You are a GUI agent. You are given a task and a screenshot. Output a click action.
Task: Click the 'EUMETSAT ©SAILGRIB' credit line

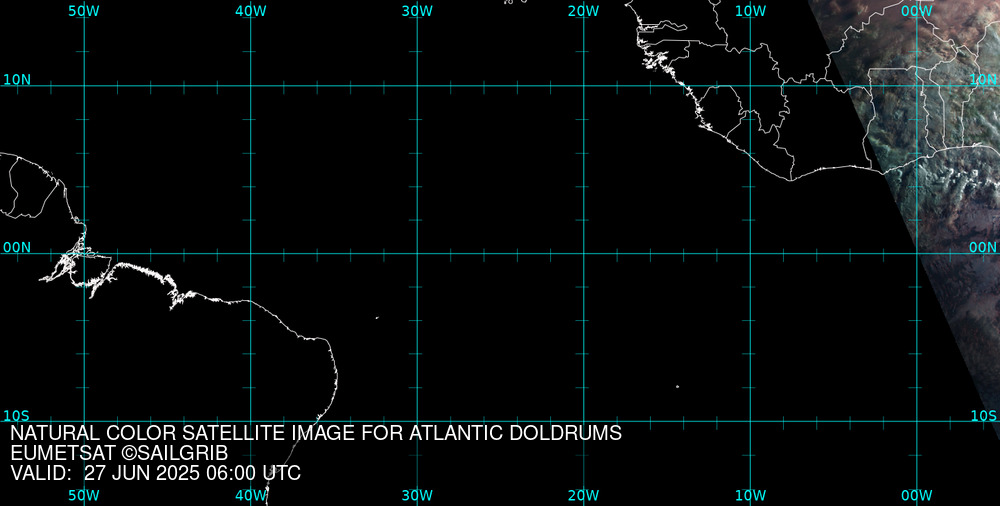119,454
